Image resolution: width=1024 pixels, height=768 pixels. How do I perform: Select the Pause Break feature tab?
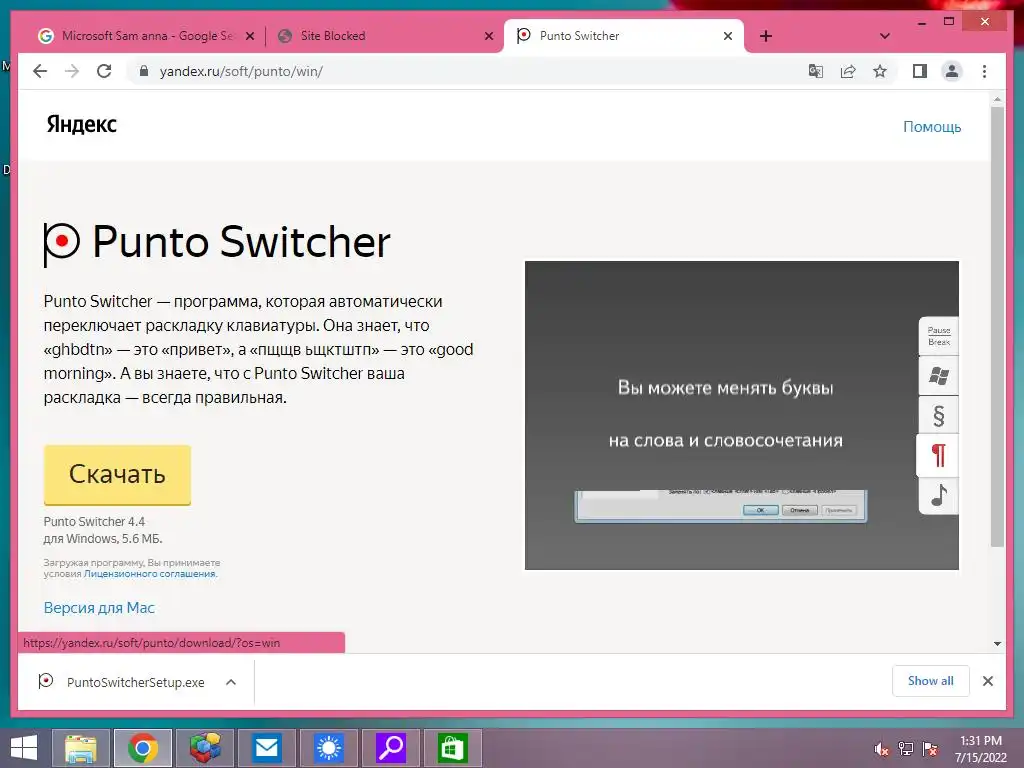[938, 336]
